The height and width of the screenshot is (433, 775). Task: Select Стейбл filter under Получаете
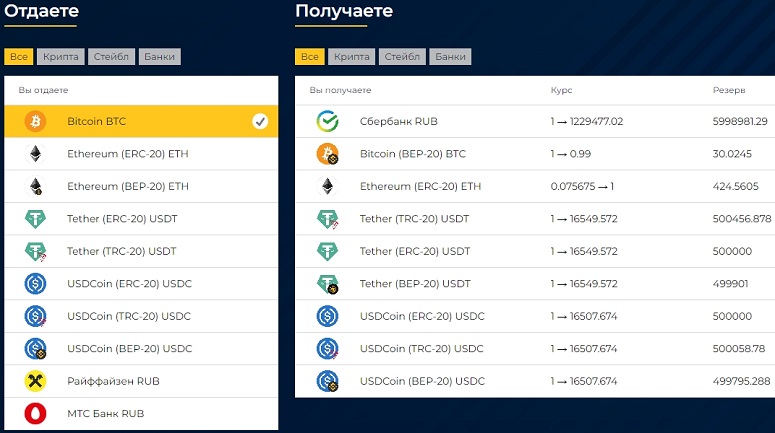click(x=402, y=57)
